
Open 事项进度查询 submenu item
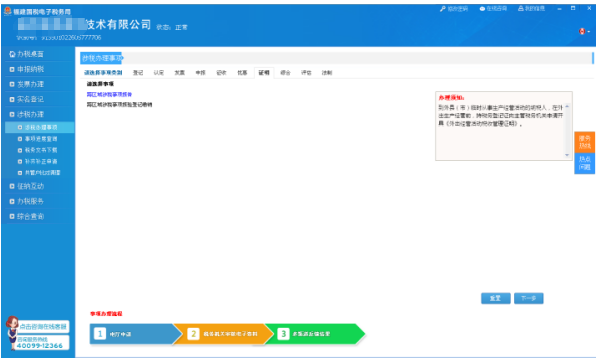click(38, 139)
